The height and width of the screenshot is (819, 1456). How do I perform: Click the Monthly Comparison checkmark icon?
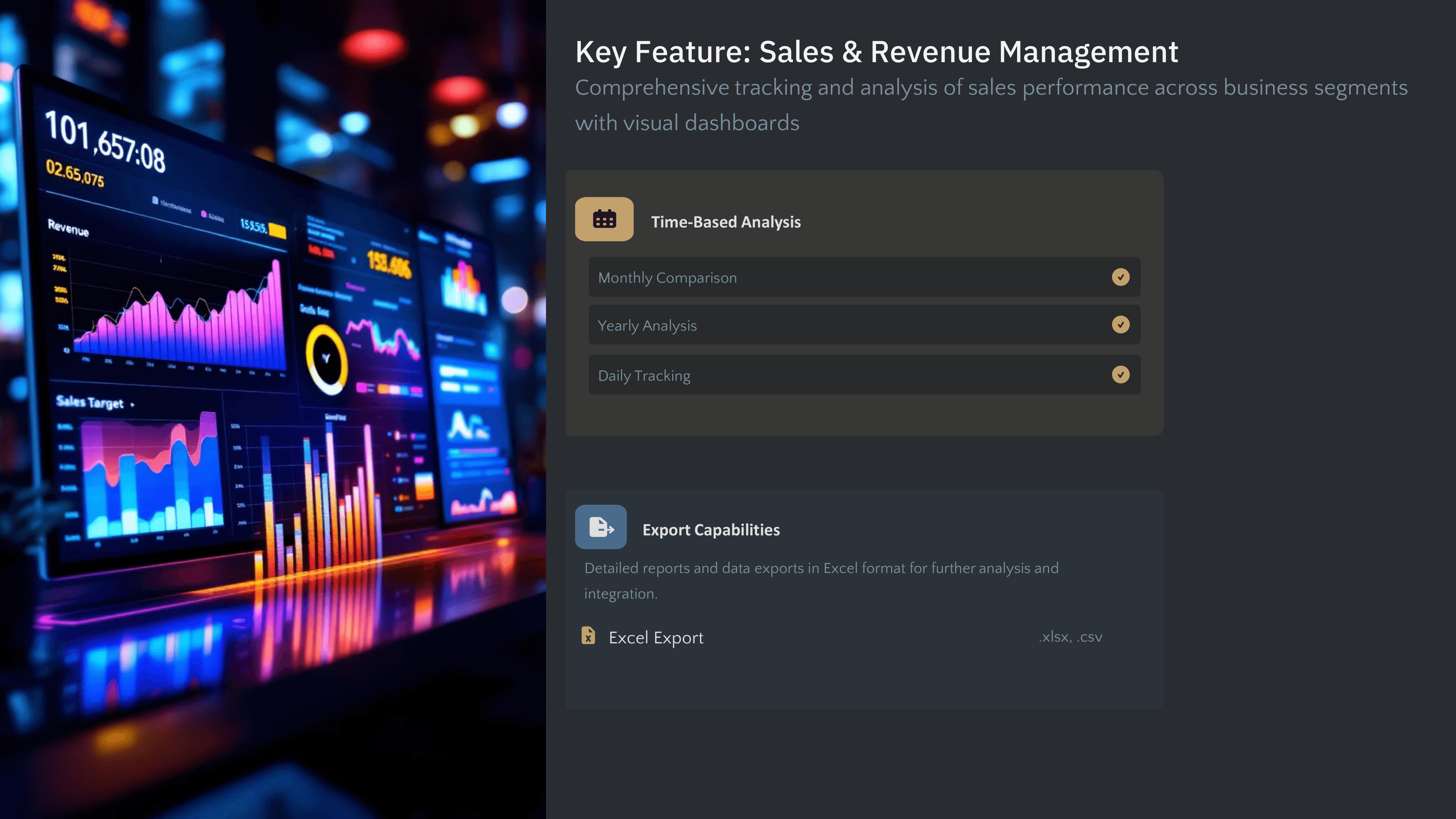coord(1120,277)
